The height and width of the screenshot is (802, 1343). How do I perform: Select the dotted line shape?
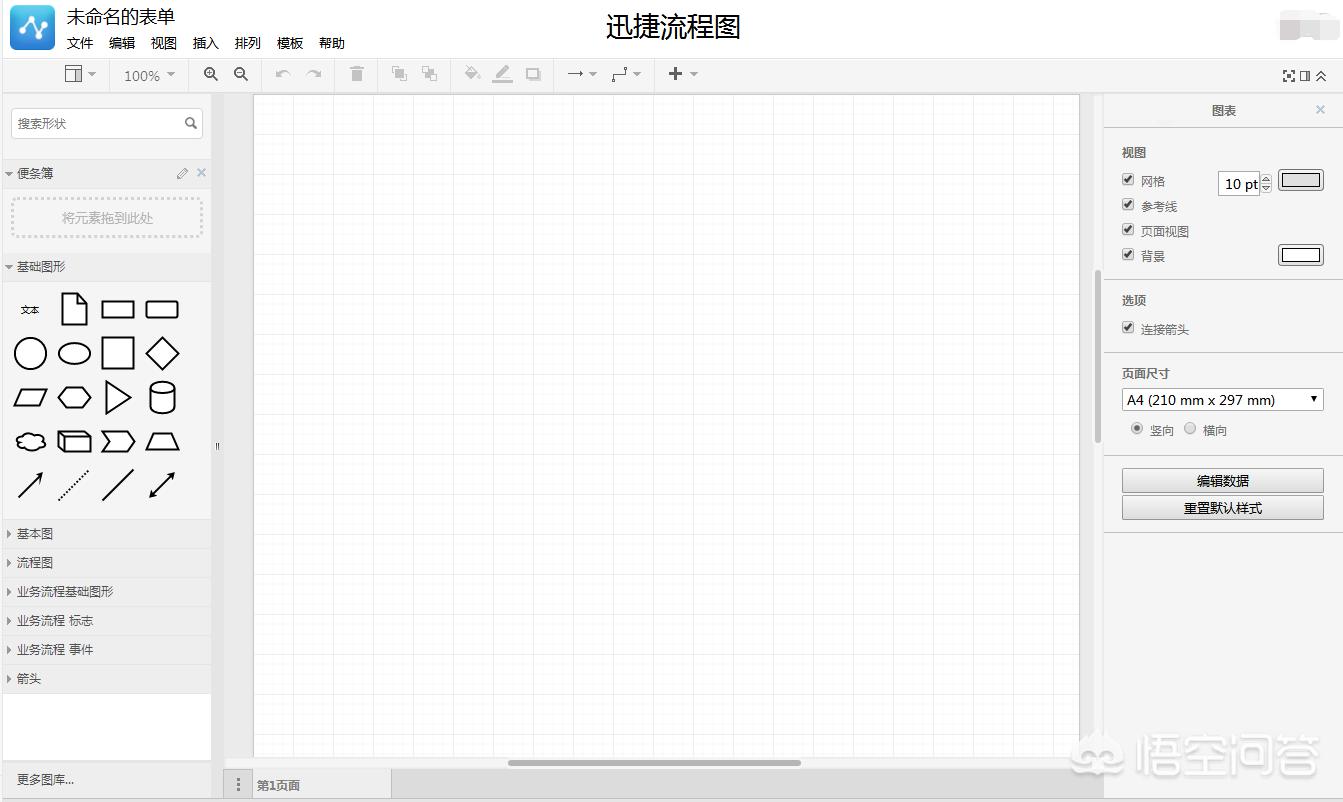click(x=74, y=485)
